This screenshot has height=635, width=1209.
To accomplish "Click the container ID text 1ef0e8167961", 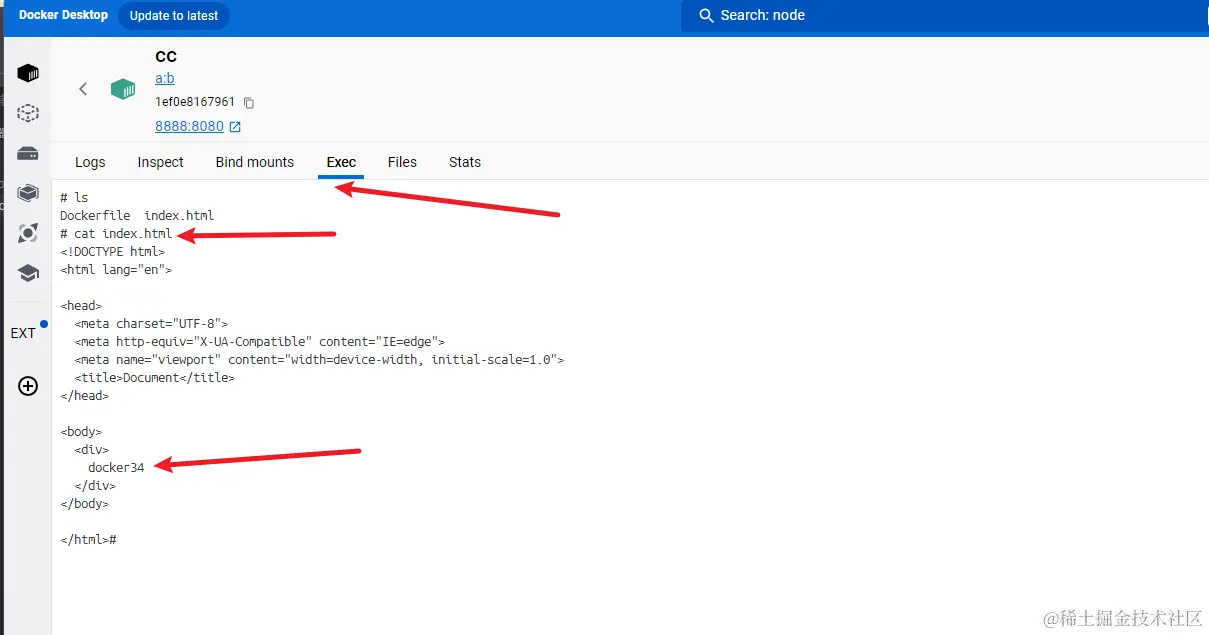I will pyautogui.click(x=195, y=102).
